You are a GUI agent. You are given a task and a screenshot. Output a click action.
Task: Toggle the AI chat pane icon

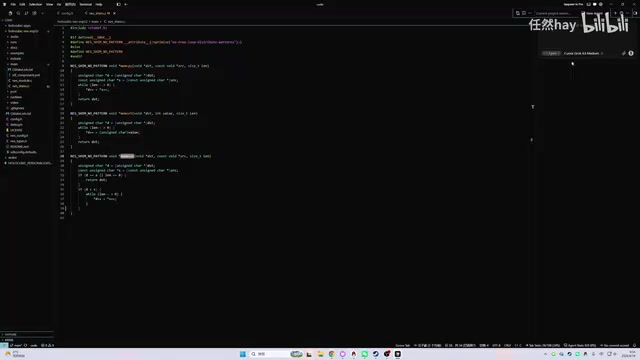(x=595, y=4)
